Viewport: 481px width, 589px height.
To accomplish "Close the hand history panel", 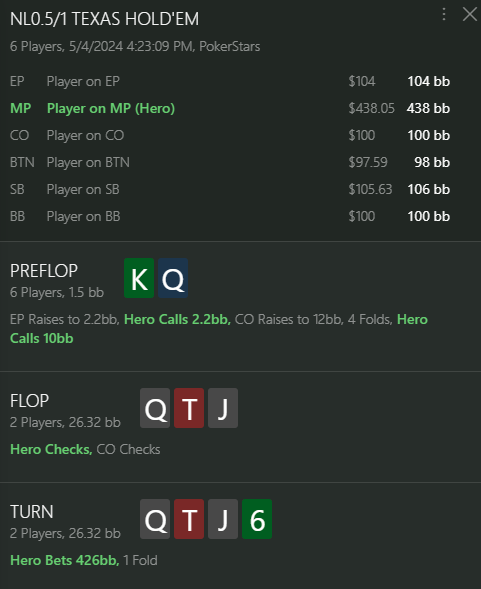I will pos(470,14).
